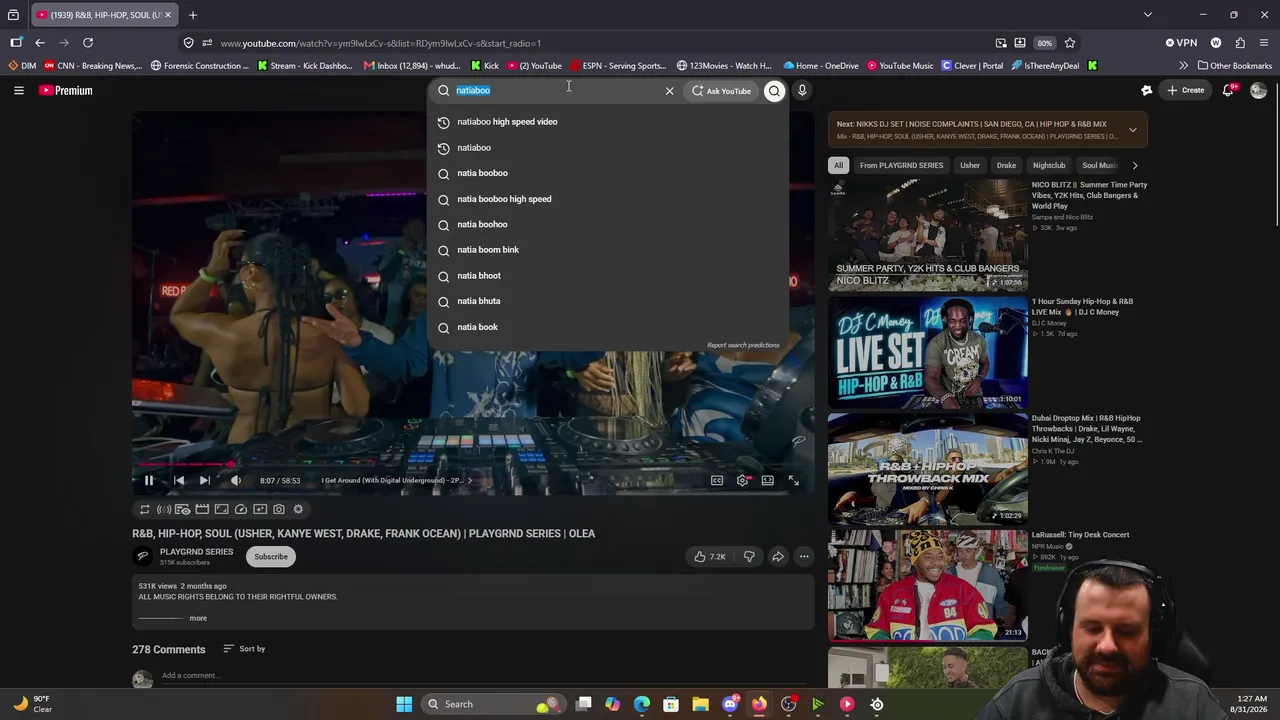Select suggestion 'natia boom bink'
Viewport: 1280px width, 720px height.
pyautogui.click(x=608, y=250)
